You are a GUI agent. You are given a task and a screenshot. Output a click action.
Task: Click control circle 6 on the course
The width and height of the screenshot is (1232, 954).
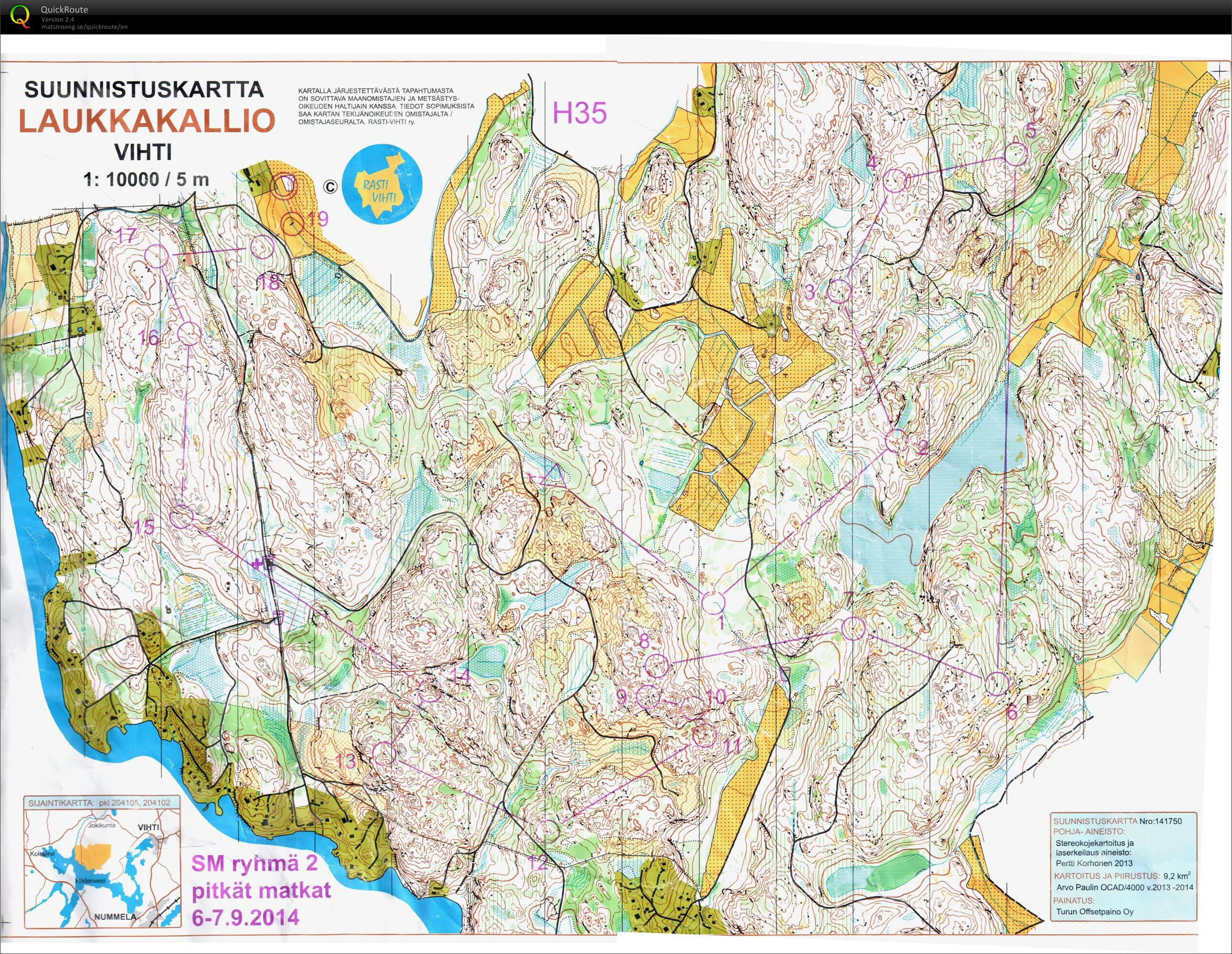click(x=997, y=684)
